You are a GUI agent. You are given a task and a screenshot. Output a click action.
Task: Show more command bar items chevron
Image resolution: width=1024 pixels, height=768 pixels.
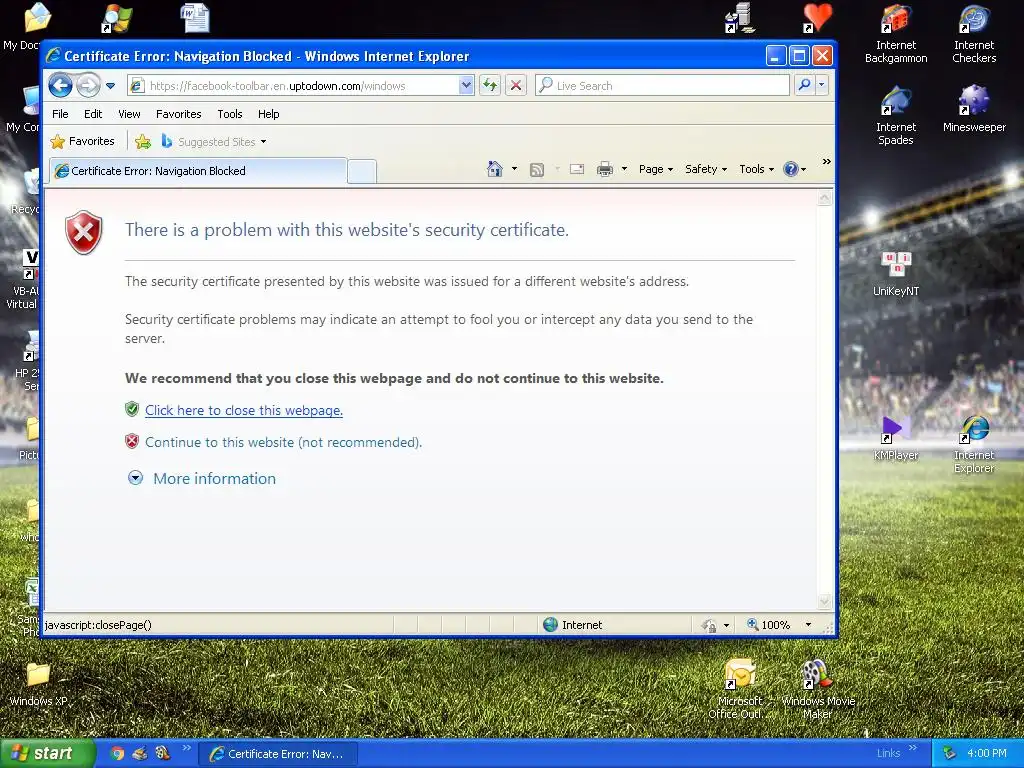[x=827, y=162]
